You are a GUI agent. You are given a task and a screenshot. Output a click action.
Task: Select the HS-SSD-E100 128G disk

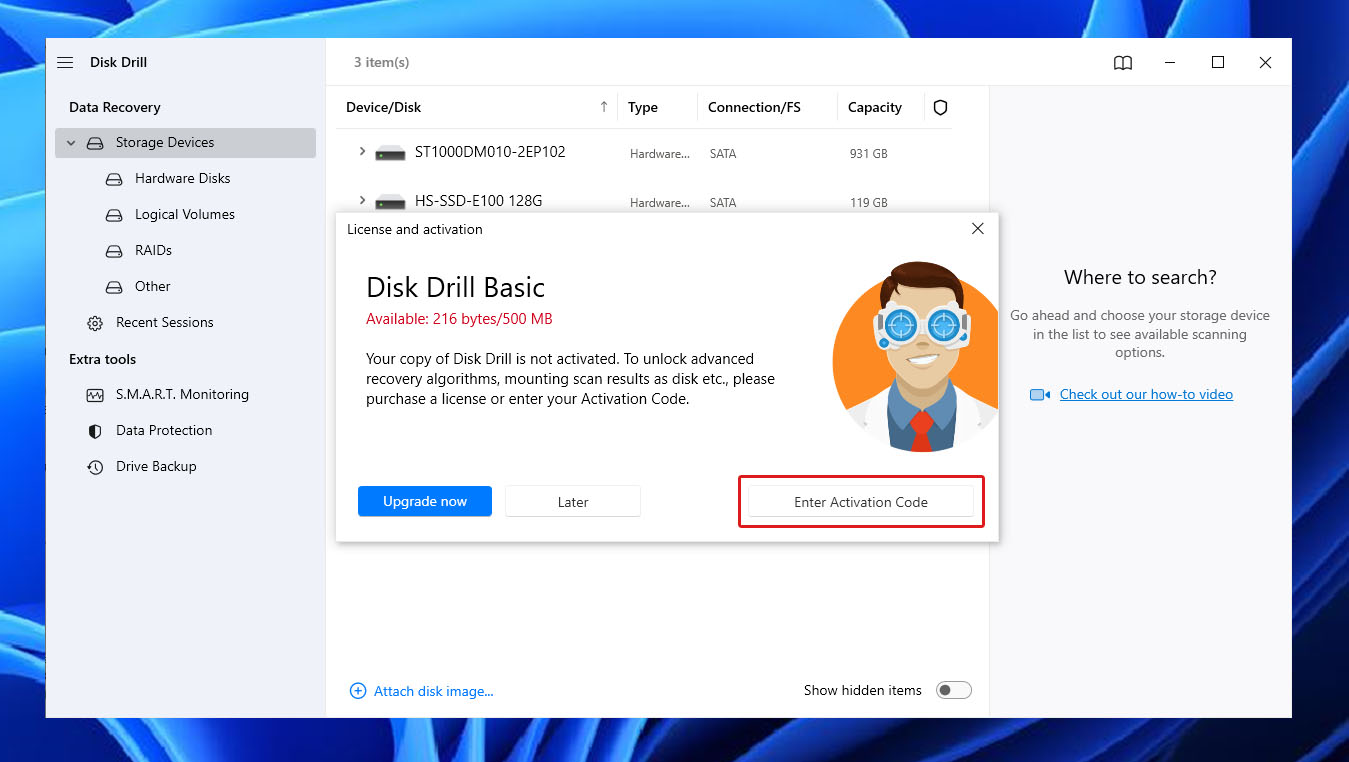coord(478,200)
